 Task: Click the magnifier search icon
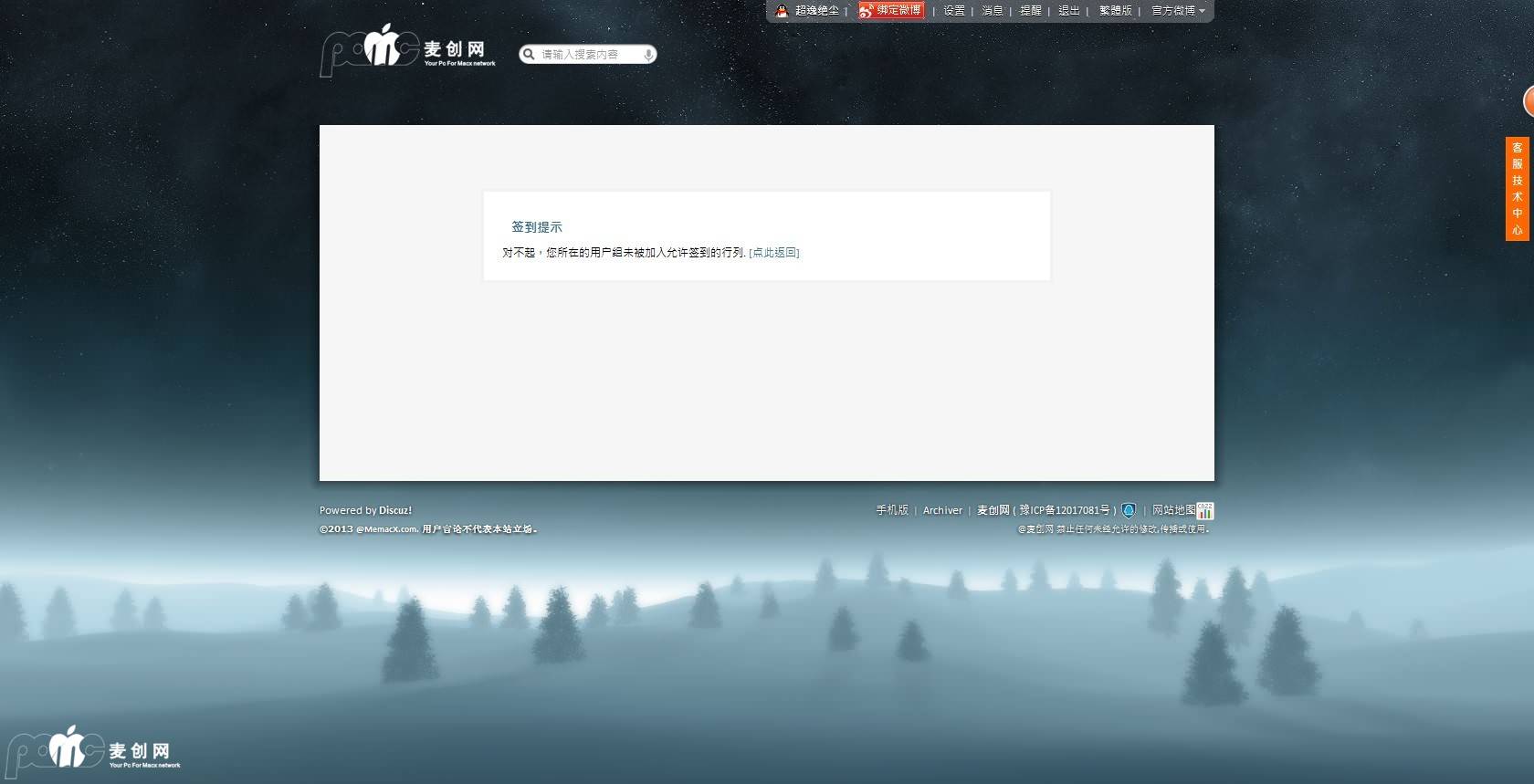[529, 55]
